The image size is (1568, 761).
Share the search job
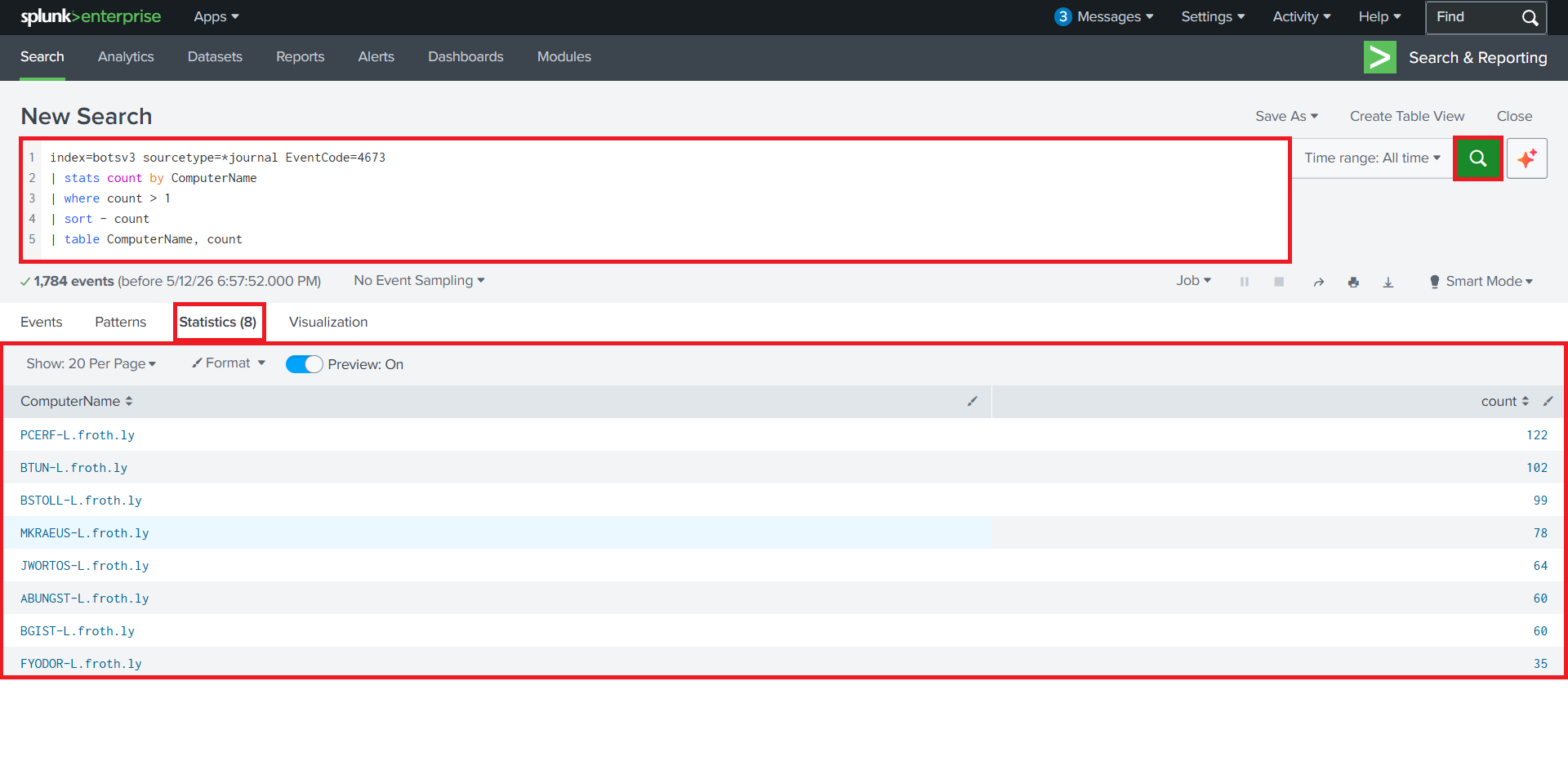(x=1318, y=282)
